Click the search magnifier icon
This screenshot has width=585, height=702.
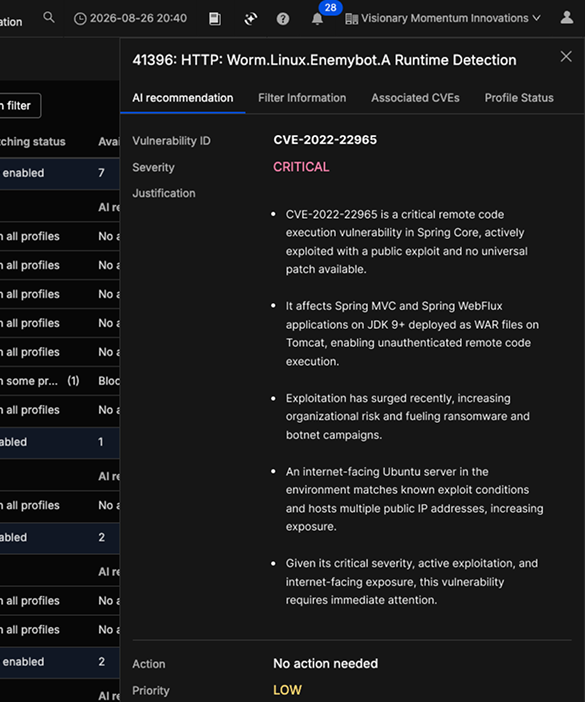coord(49,18)
